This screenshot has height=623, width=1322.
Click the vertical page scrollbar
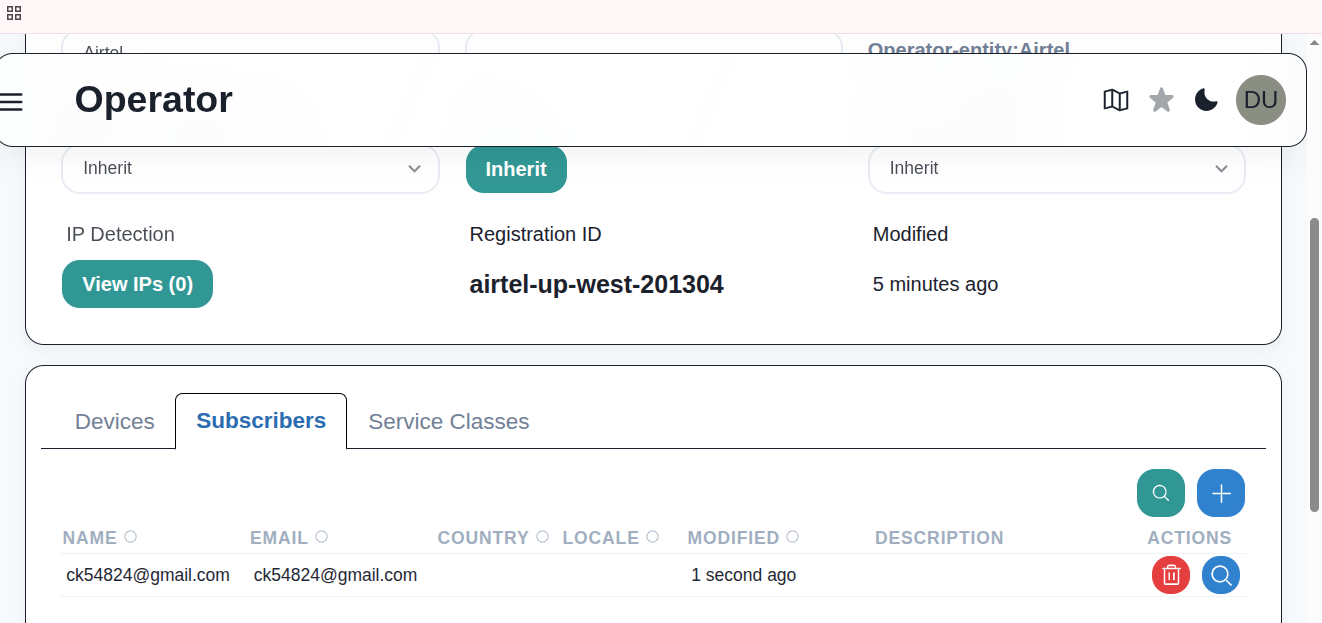click(x=1314, y=360)
